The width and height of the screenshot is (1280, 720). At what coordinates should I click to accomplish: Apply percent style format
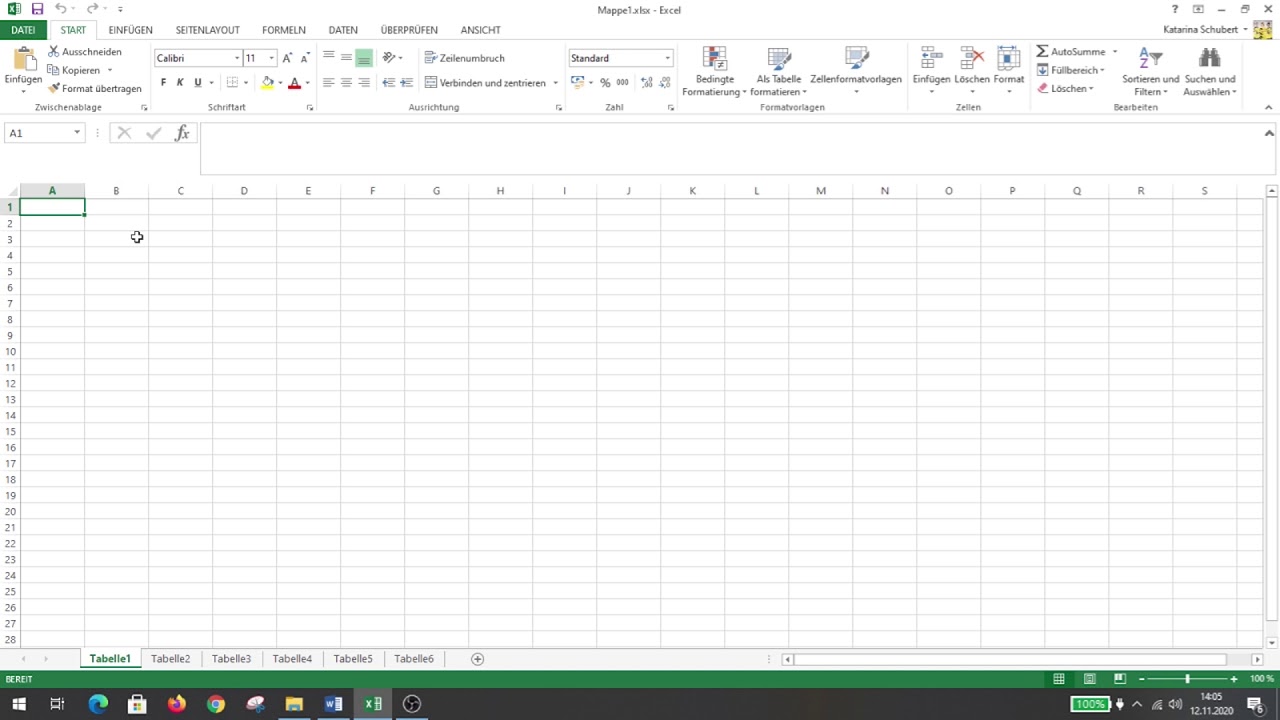click(x=605, y=83)
